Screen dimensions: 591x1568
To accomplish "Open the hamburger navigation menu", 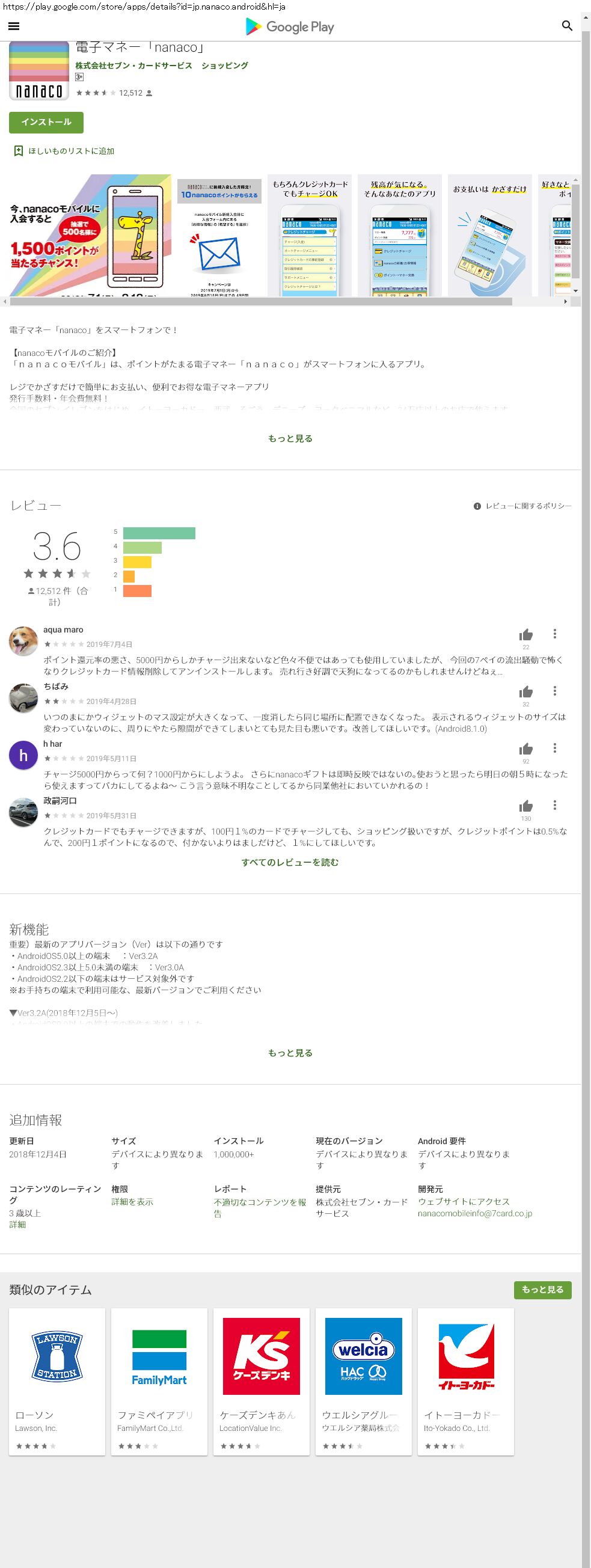I will pos(13,26).
